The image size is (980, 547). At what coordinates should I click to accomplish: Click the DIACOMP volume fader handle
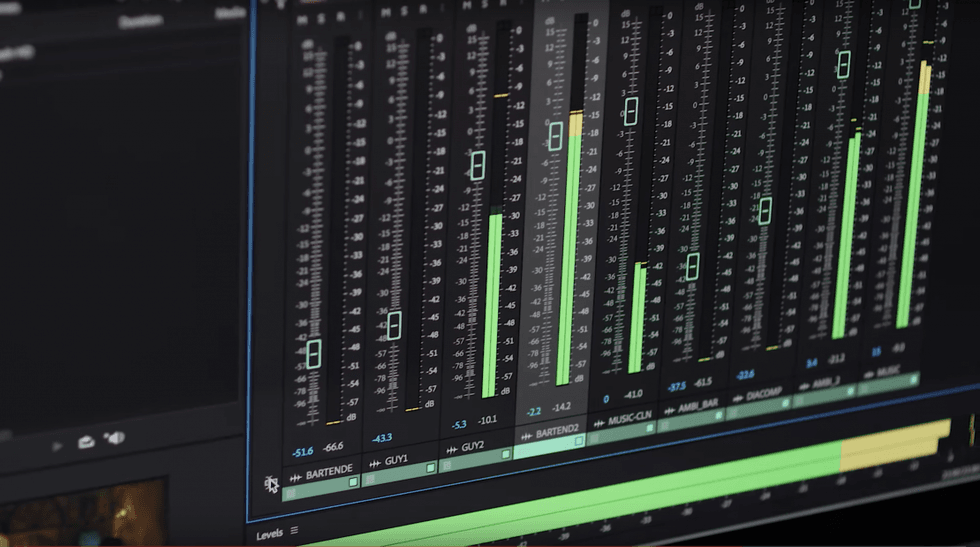click(765, 211)
